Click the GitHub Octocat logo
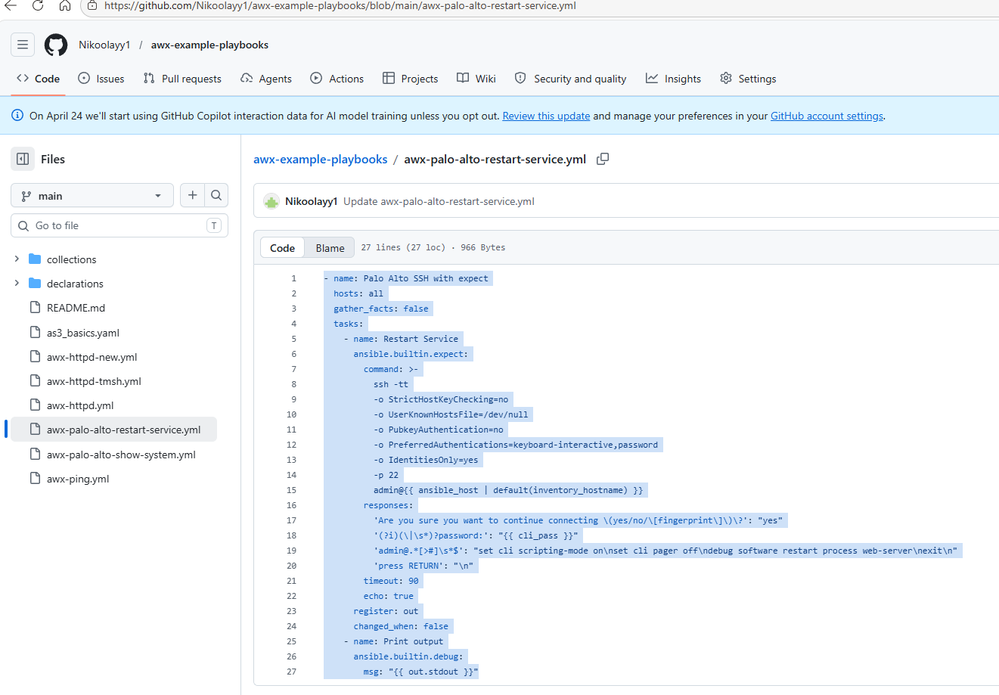 click(x=56, y=45)
